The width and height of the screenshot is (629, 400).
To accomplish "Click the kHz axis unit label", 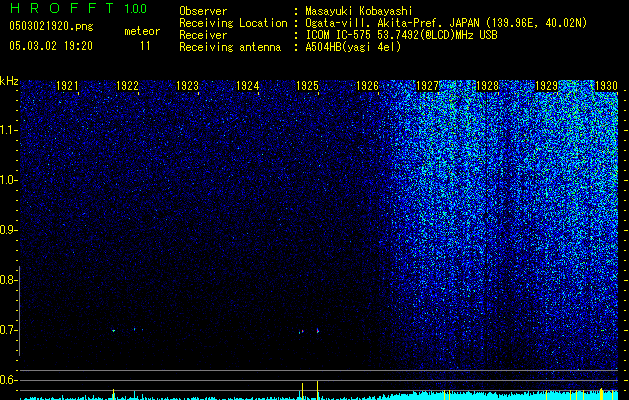I will (9, 81).
